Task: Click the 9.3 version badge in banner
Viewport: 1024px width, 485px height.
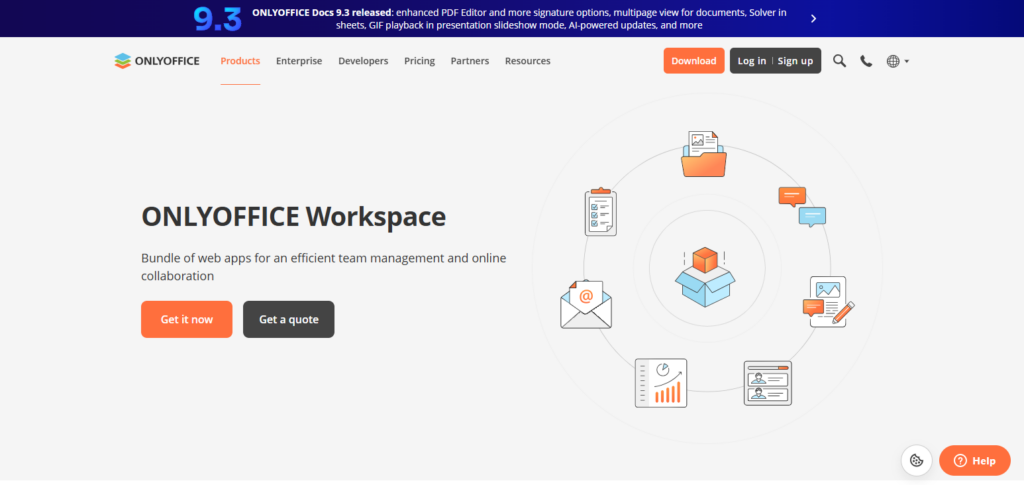Action: coord(217,19)
